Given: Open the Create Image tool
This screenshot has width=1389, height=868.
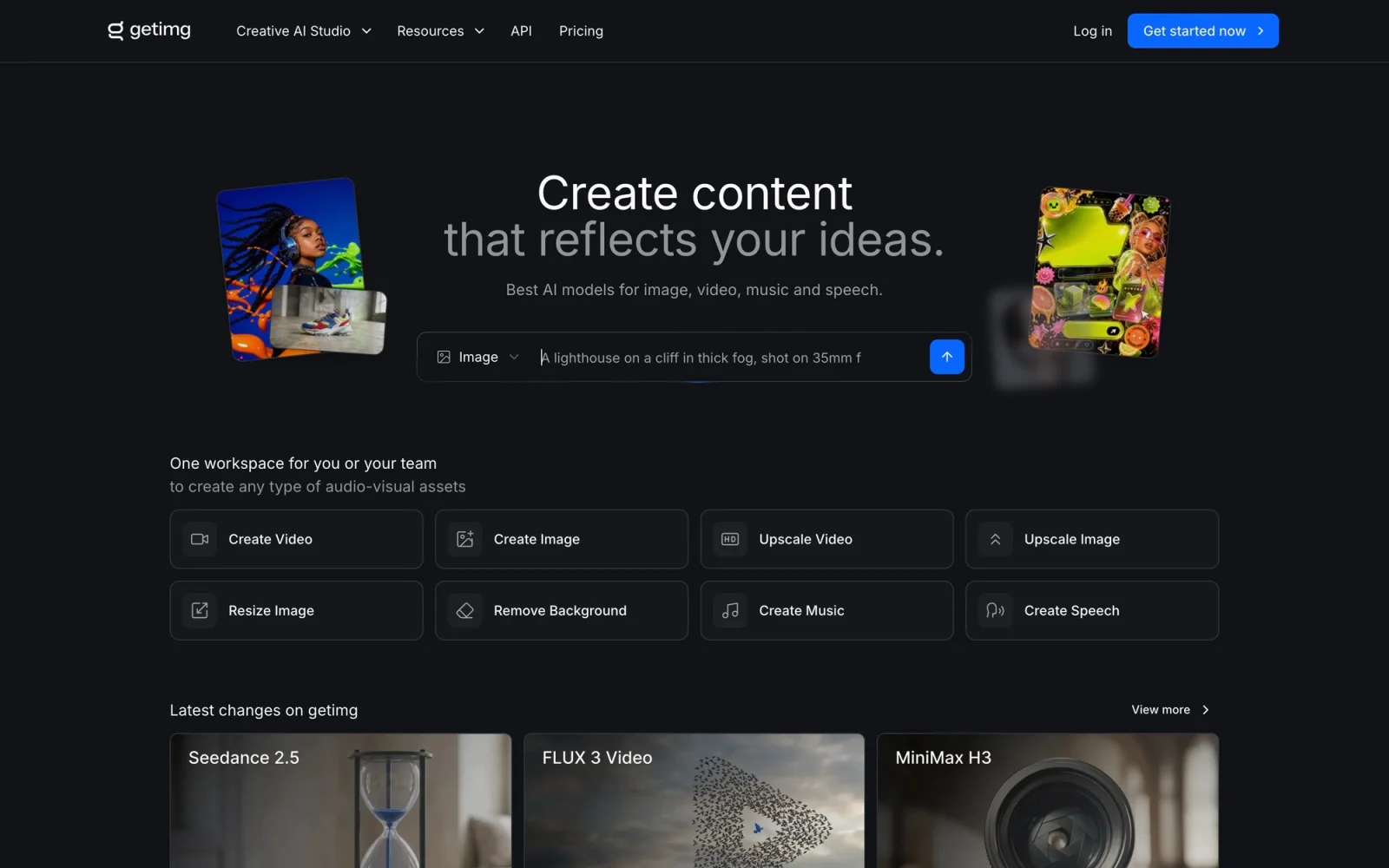Looking at the screenshot, I should tap(562, 539).
